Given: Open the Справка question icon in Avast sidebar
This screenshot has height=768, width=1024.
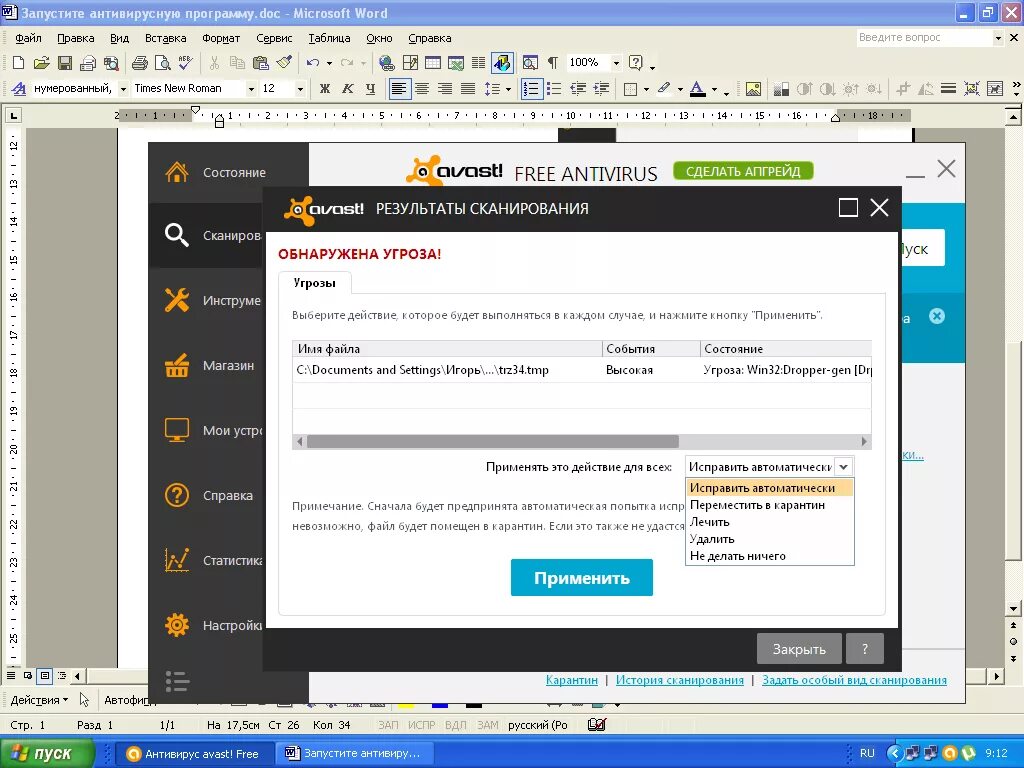Looking at the screenshot, I should point(177,495).
